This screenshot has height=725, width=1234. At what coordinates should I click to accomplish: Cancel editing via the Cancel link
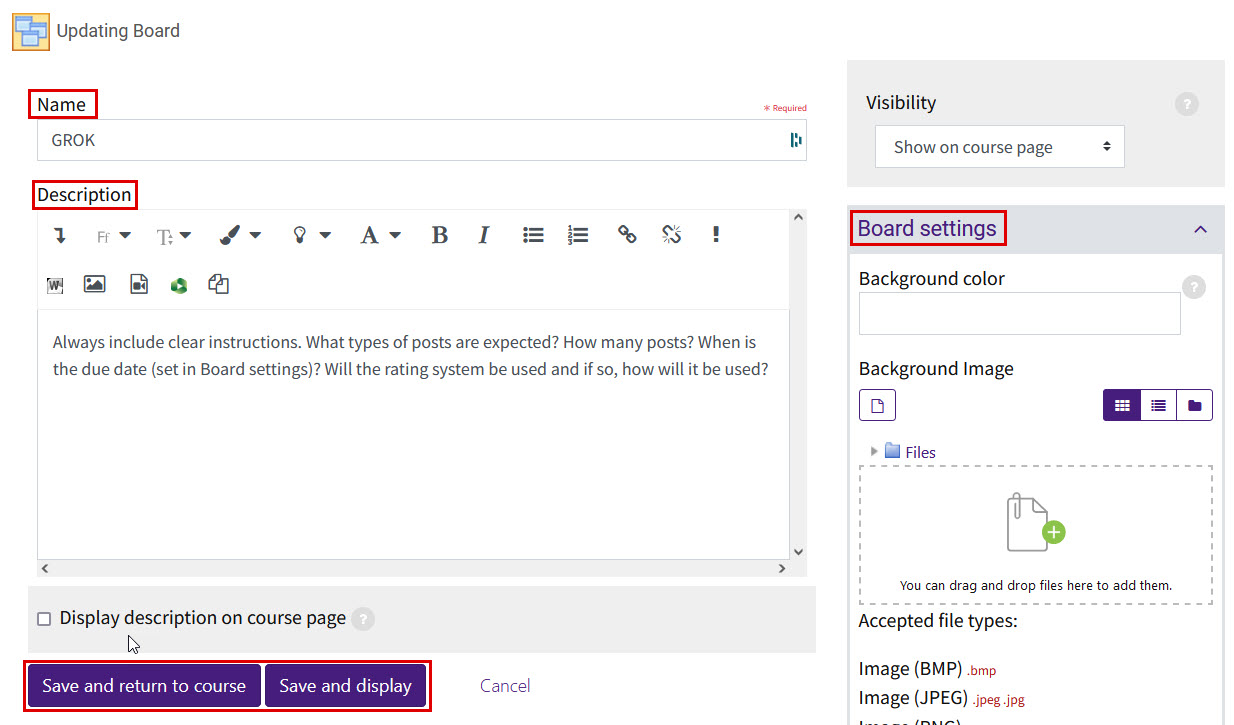(x=504, y=686)
